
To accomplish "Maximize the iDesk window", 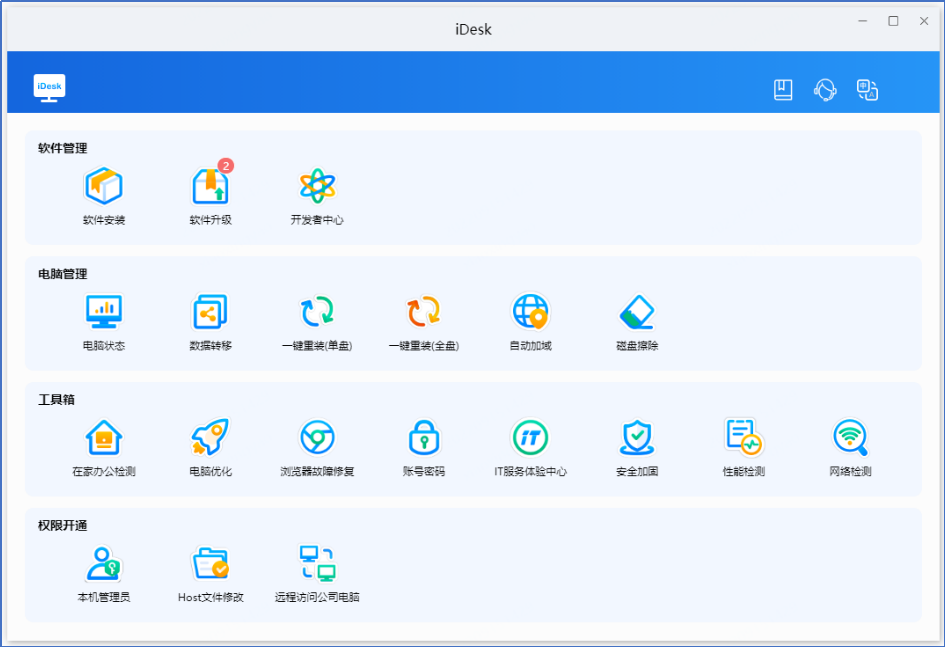I will (893, 21).
